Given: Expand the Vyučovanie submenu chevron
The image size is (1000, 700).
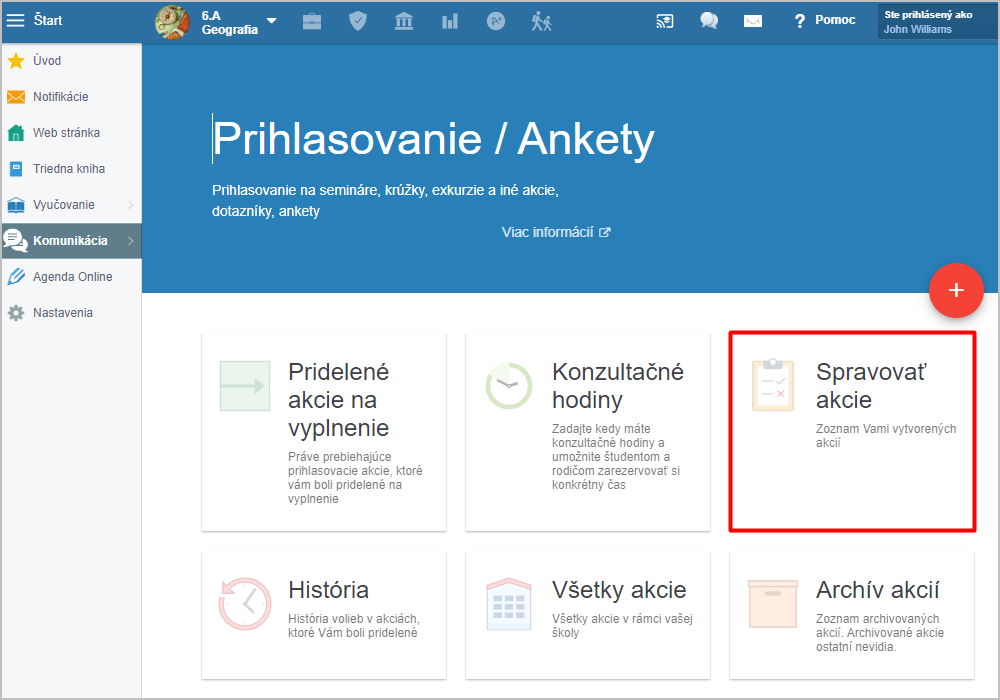Looking at the screenshot, I should (131, 205).
